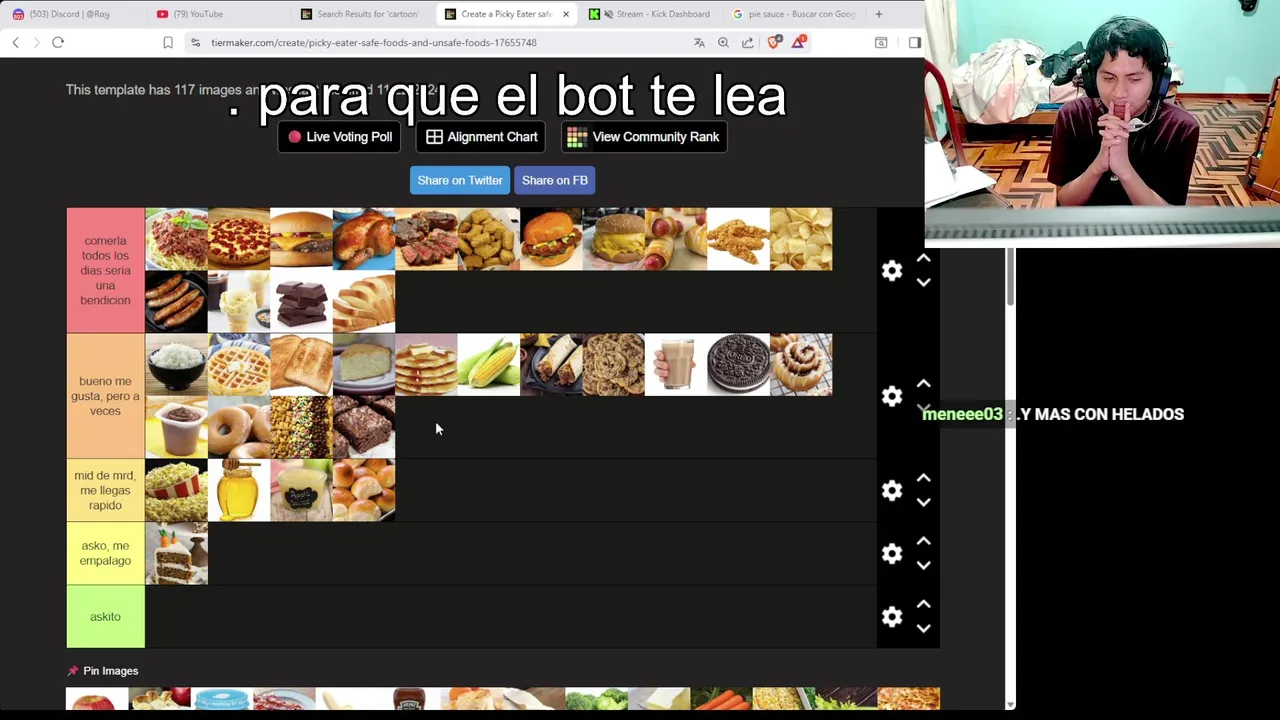Screen dimensions: 1280x720
Task: Select the white rice bowl image
Action: click(176, 365)
